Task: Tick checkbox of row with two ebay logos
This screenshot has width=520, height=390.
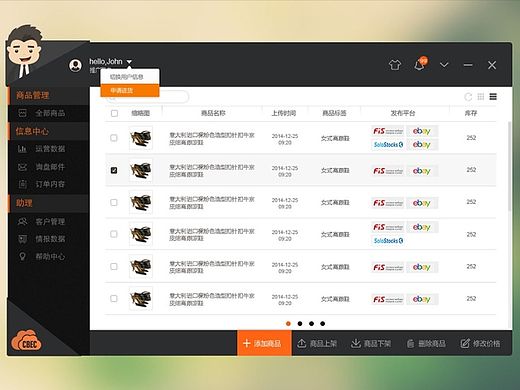Action: (114, 138)
